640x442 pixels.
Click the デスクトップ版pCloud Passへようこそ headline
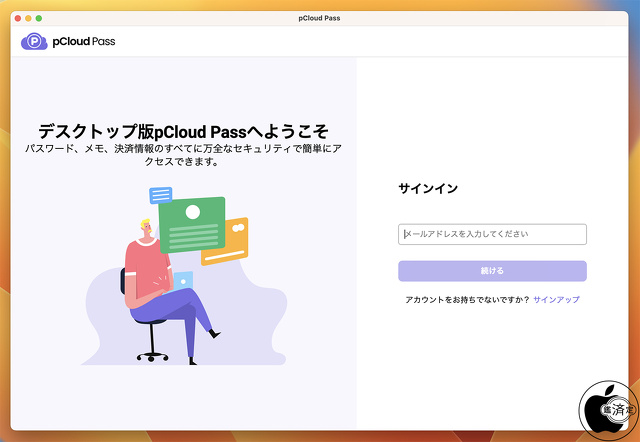(x=184, y=132)
